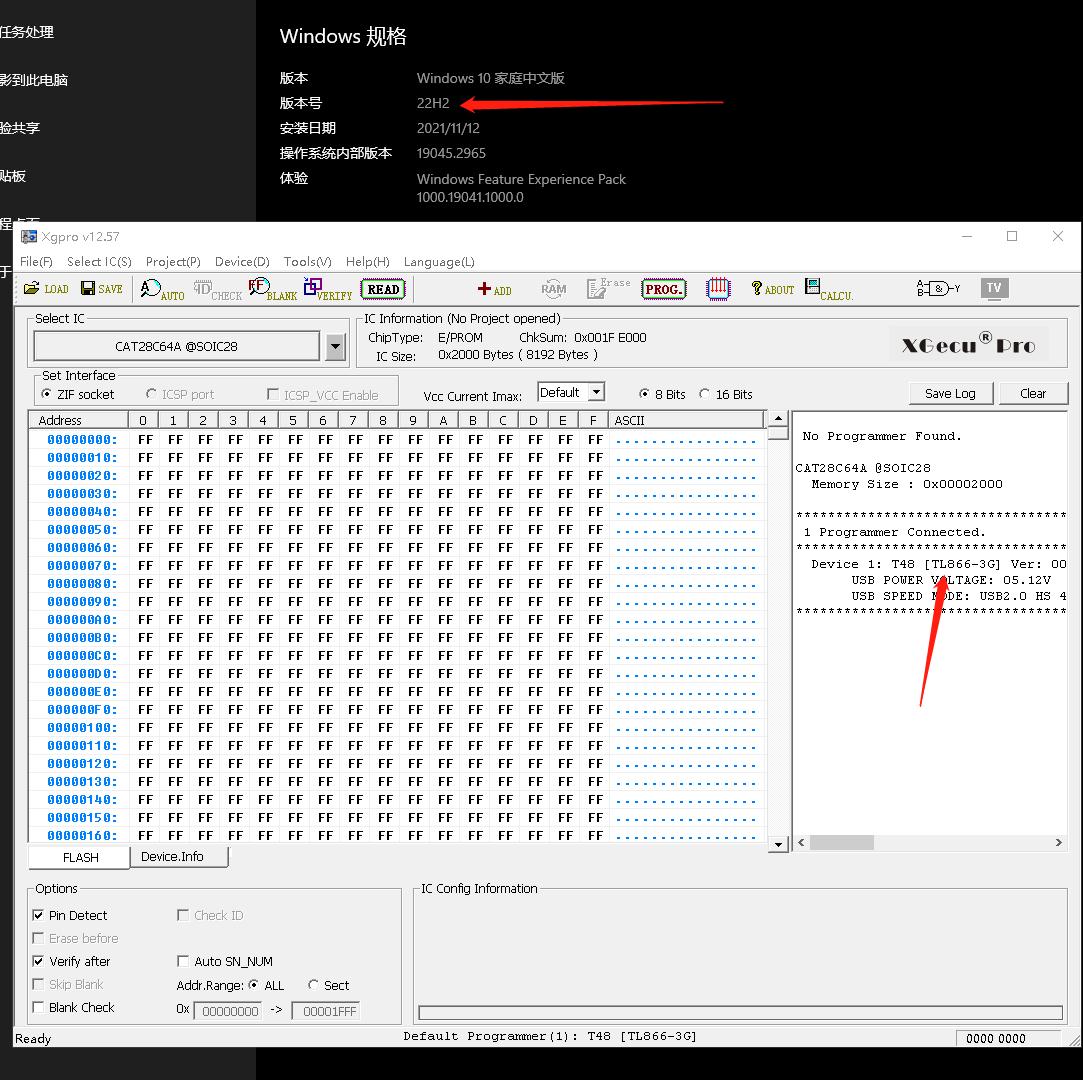Image resolution: width=1083 pixels, height=1080 pixels.
Task: Switch to the Device.Info tab
Action: tap(172, 857)
